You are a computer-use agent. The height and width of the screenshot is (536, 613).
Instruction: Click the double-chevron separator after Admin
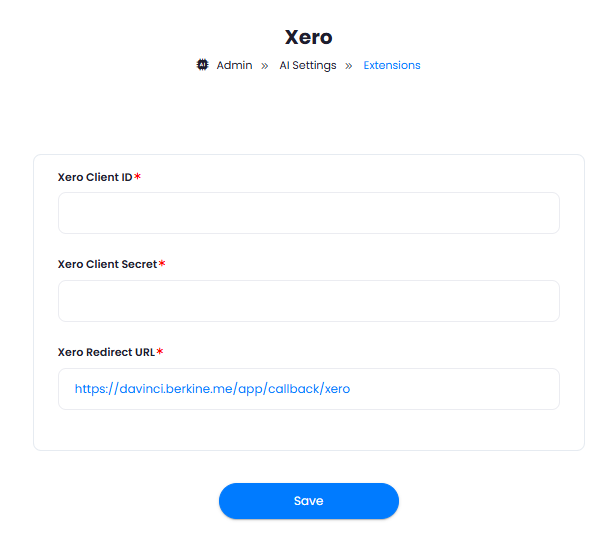[265, 66]
